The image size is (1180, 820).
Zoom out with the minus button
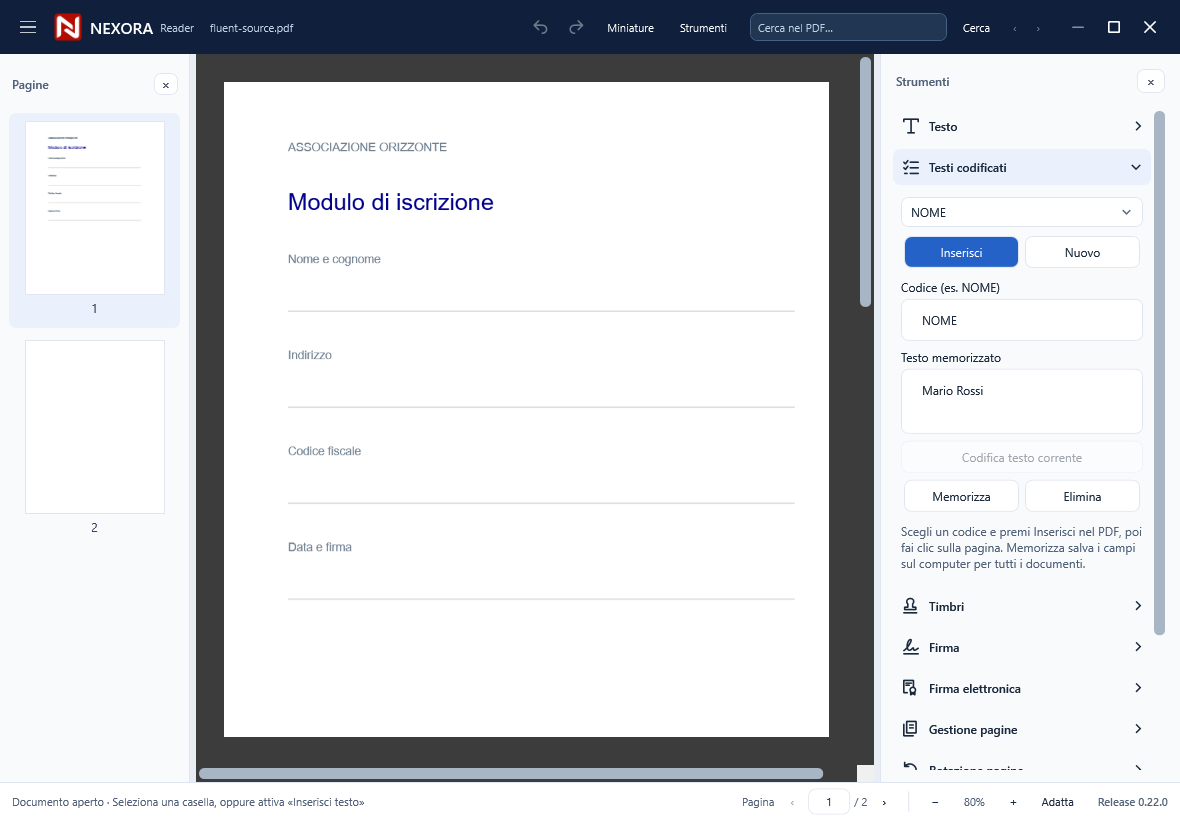(x=935, y=802)
